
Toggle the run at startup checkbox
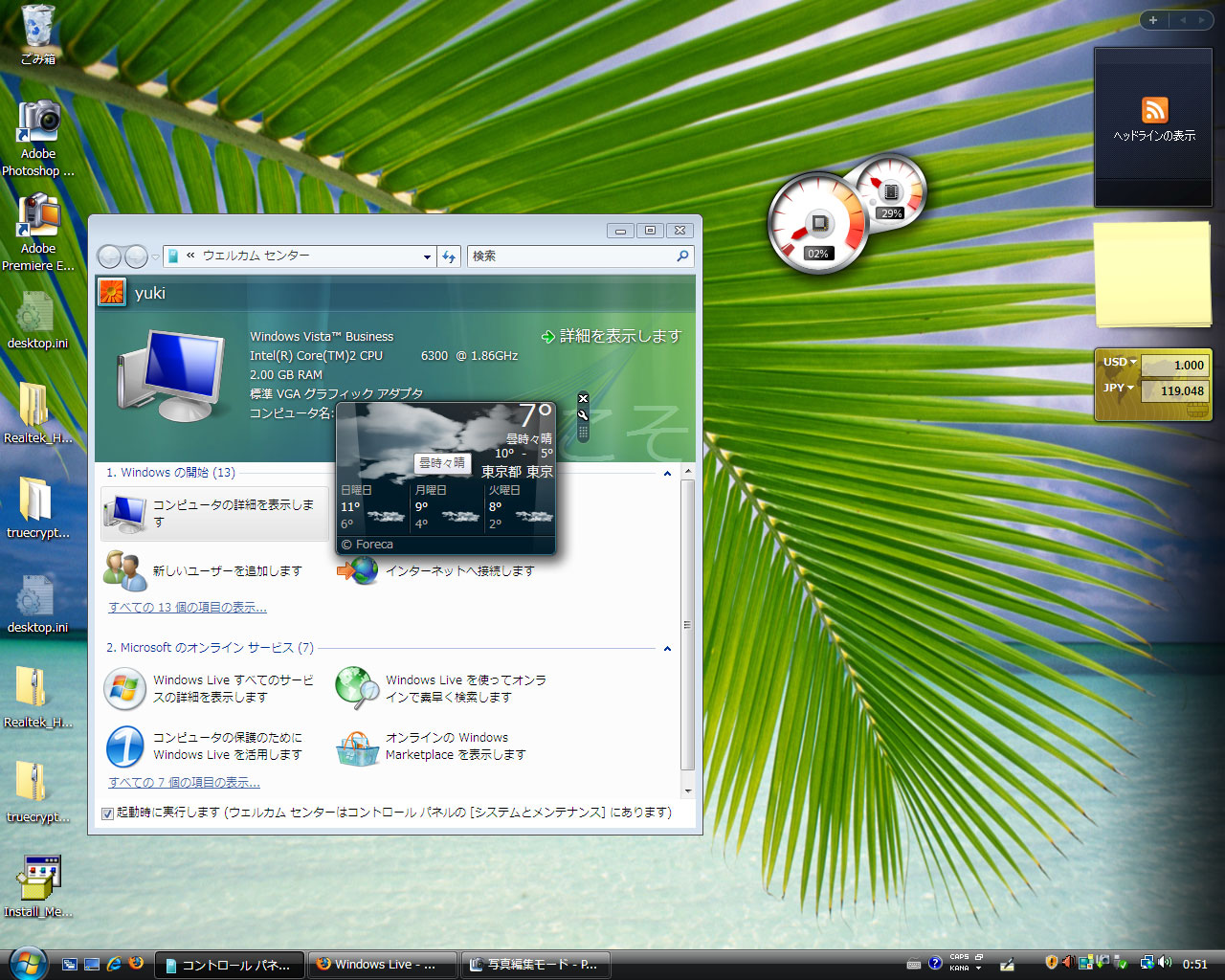pyautogui.click(x=107, y=813)
